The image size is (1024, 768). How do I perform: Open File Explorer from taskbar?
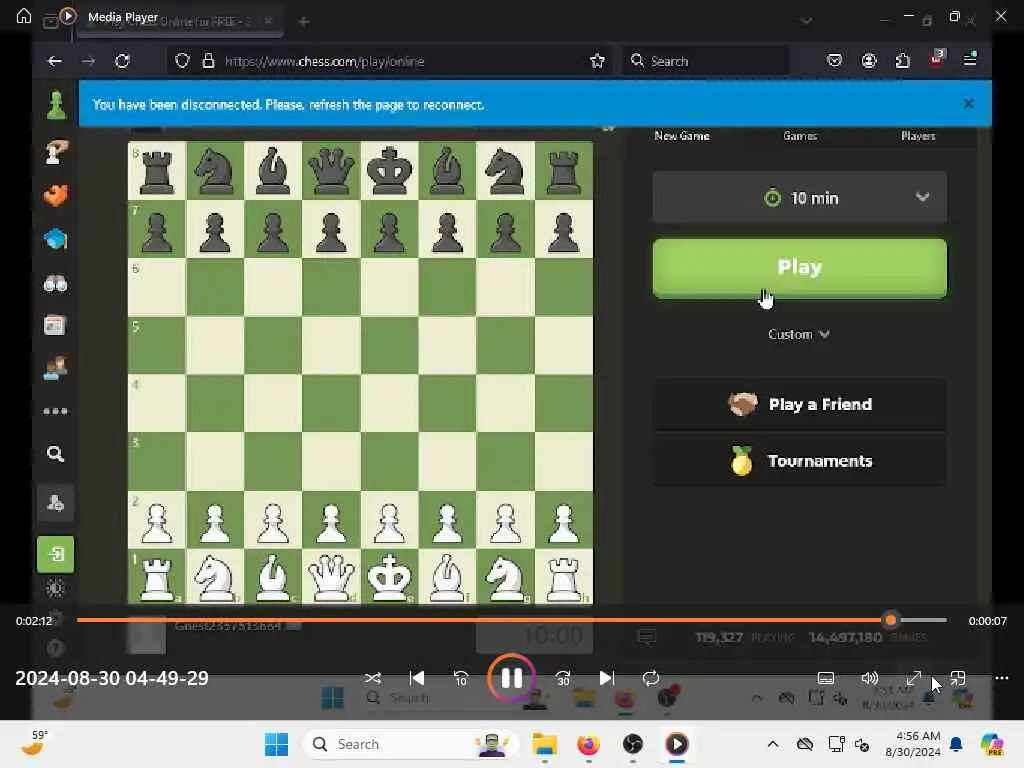[x=544, y=744]
